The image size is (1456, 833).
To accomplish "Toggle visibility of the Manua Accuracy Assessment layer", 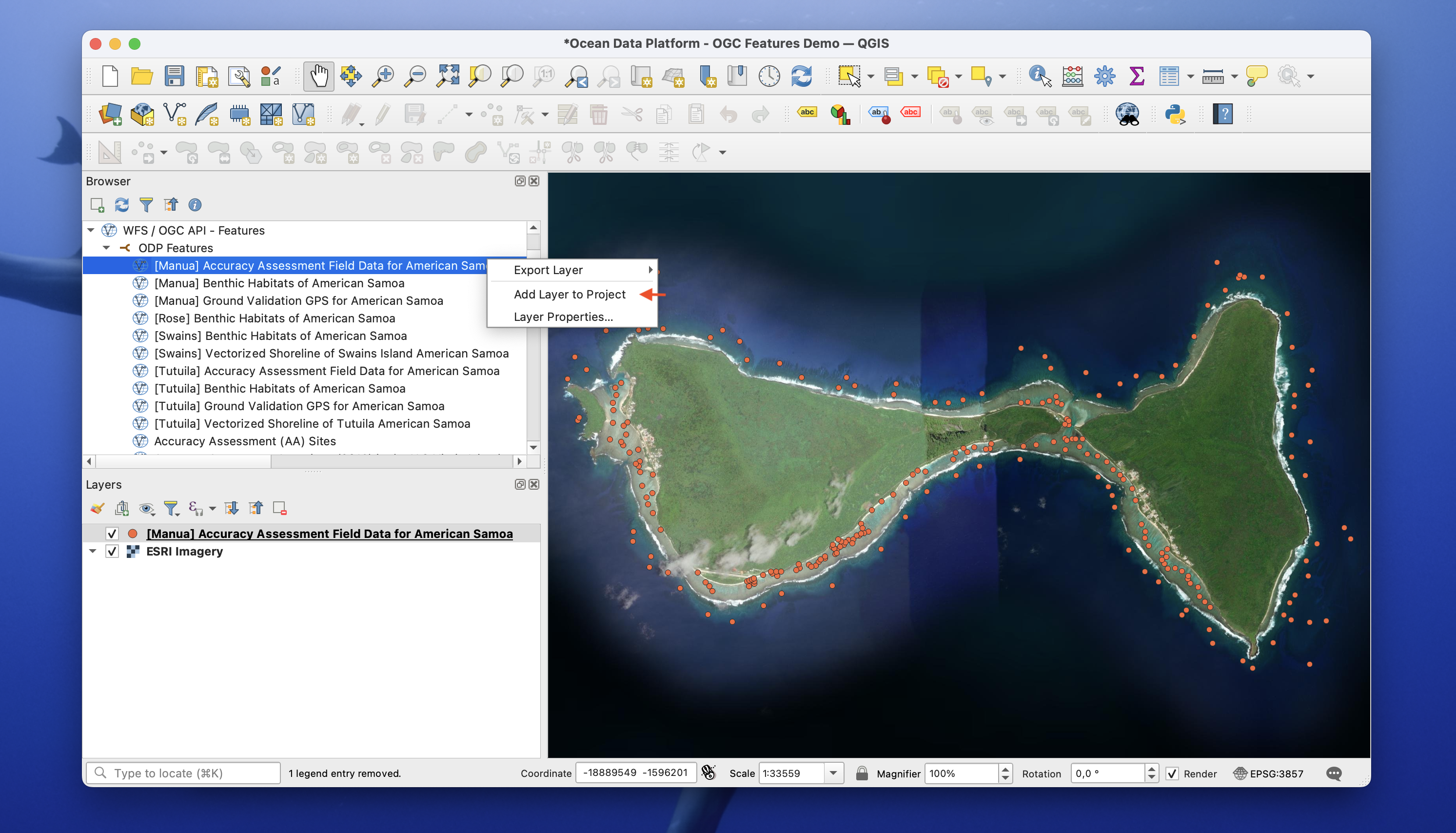I will click(112, 533).
